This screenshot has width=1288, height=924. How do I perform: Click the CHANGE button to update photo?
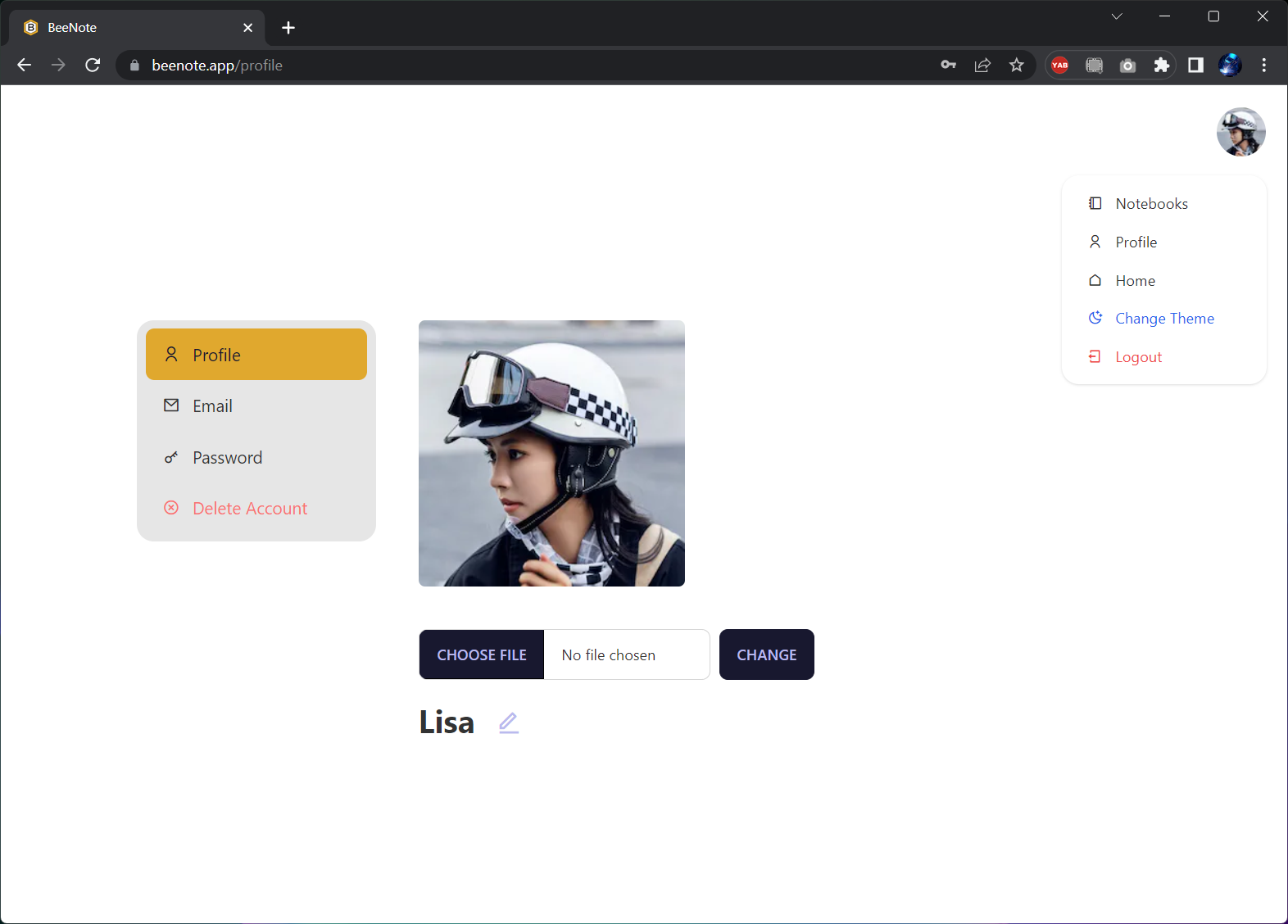point(767,654)
